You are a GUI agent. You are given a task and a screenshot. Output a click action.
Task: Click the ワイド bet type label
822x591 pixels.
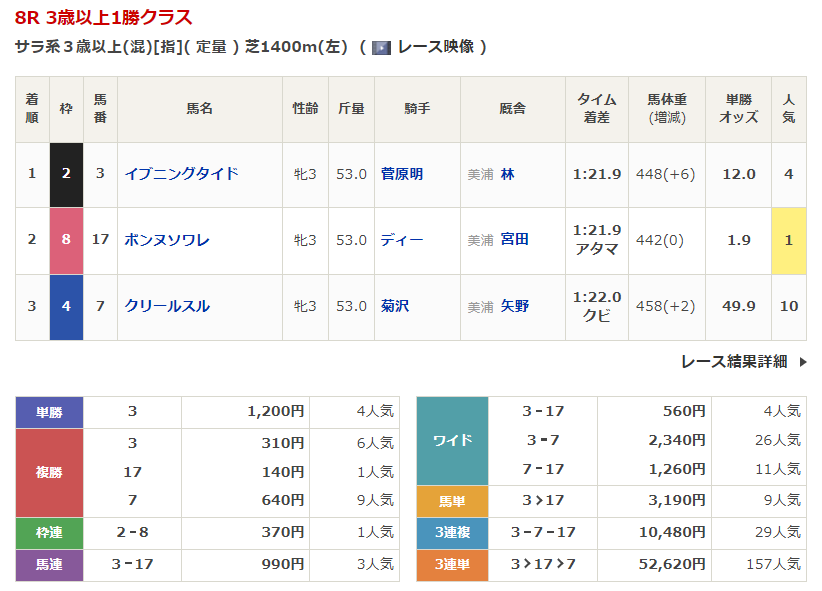(x=452, y=440)
